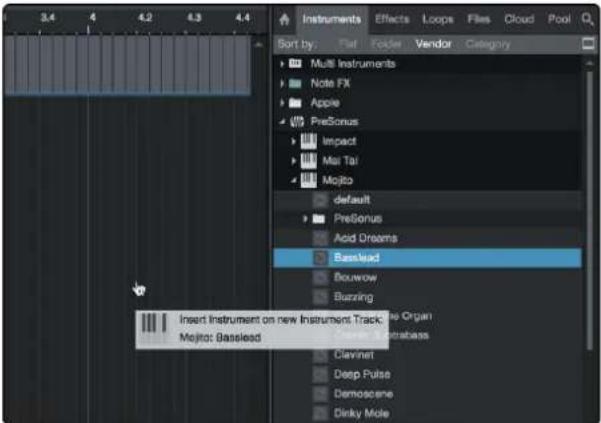Select the 'default' preset text
The image size is (601, 423).
click(x=352, y=200)
